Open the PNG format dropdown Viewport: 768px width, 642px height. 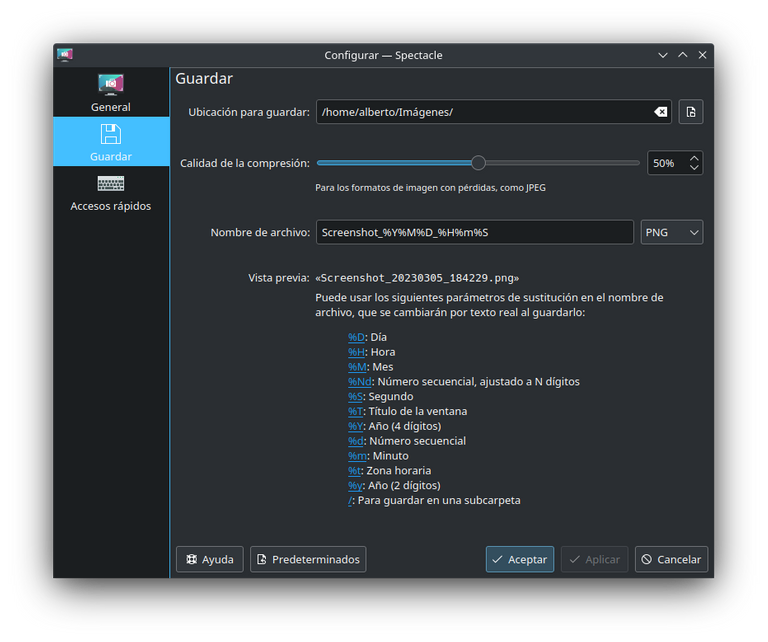pyautogui.click(x=672, y=232)
